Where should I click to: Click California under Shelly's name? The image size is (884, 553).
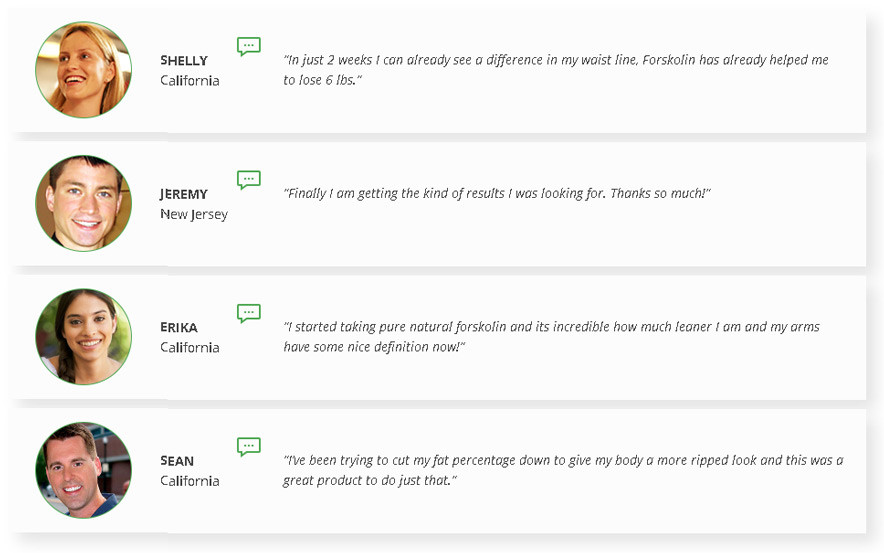click(x=189, y=81)
